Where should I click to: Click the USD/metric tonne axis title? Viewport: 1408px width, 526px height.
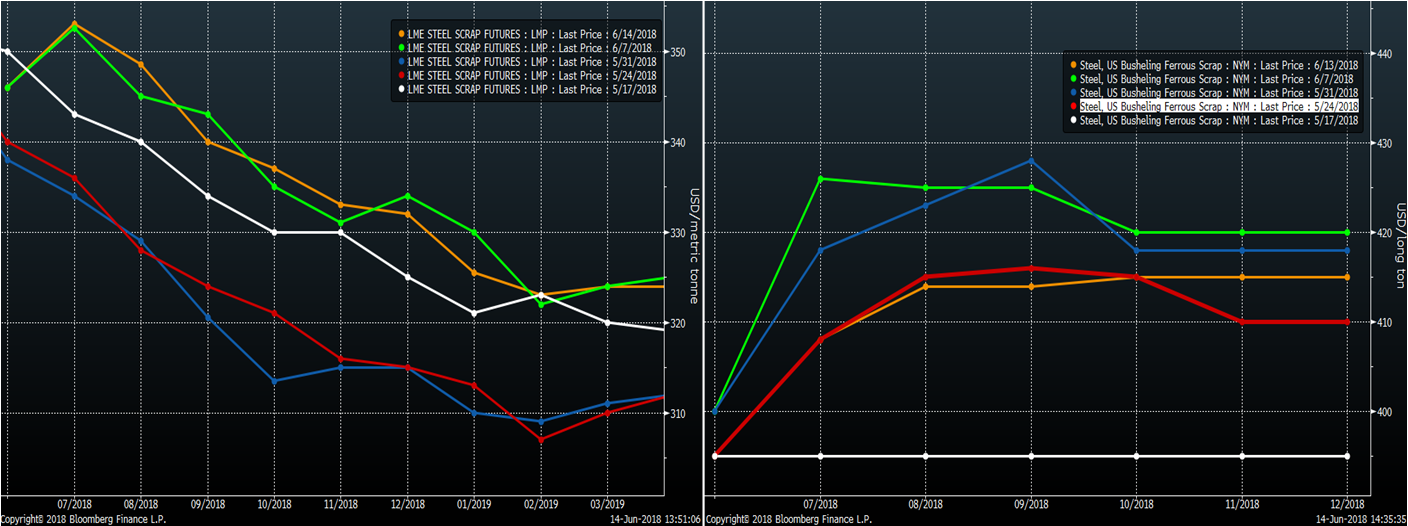pos(693,246)
